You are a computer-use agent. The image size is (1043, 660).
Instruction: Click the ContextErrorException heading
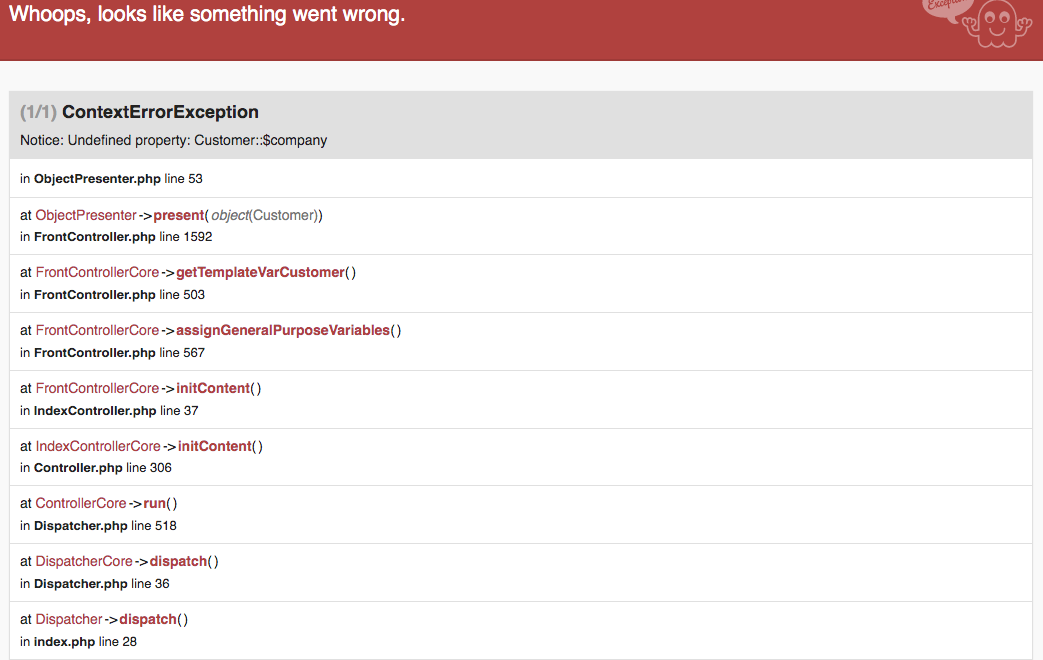click(160, 112)
